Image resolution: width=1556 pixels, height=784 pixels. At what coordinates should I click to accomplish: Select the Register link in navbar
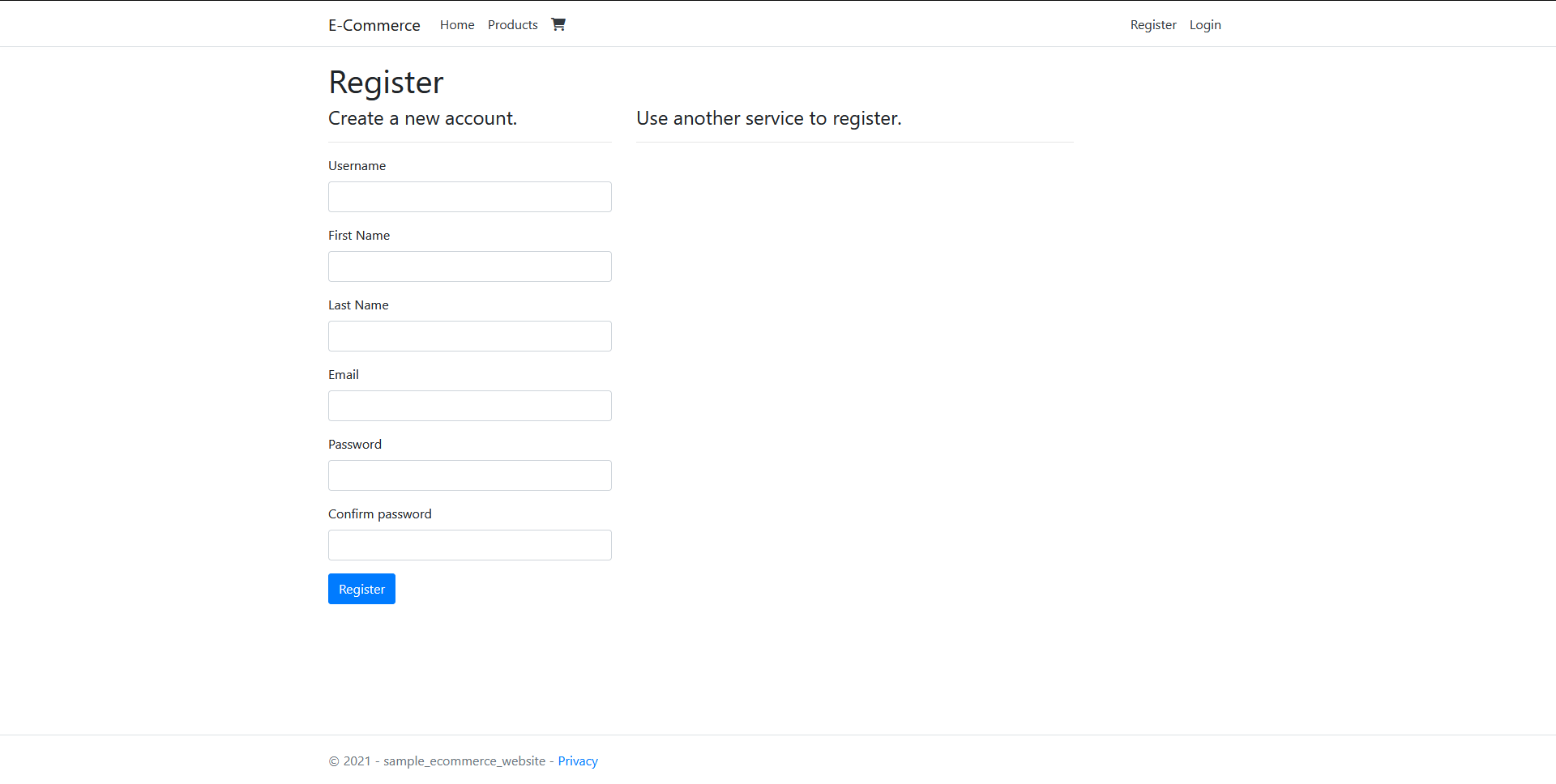coord(1152,25)
